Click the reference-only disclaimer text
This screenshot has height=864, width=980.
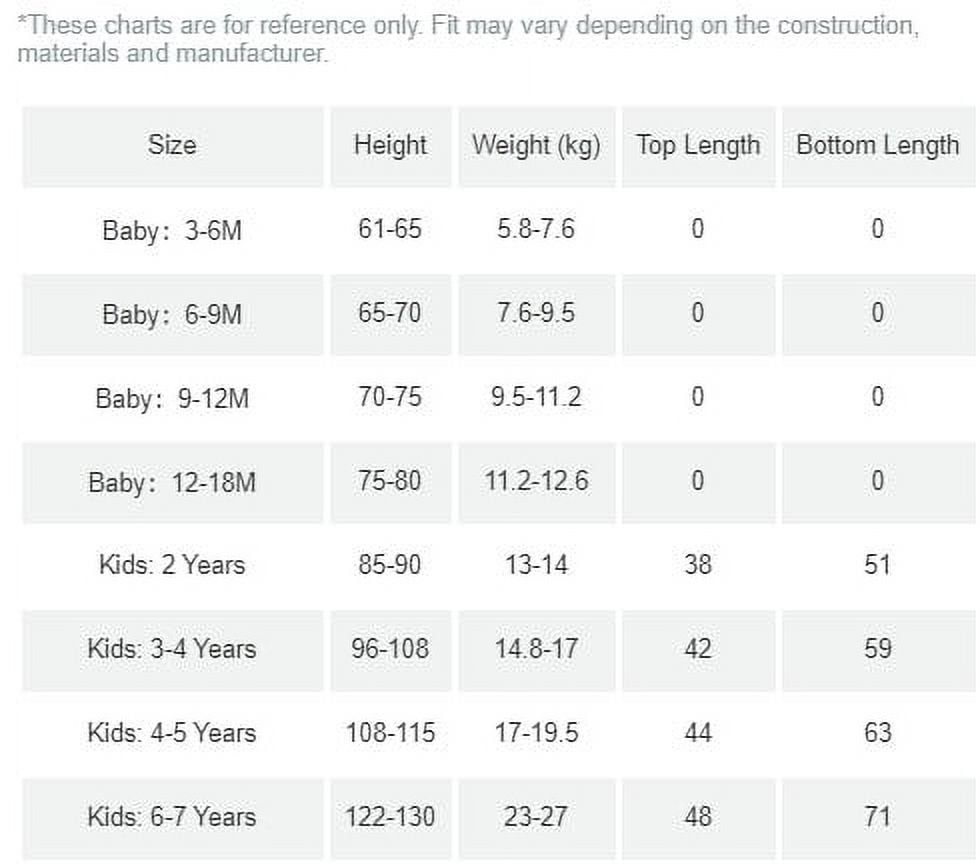(468, 39)
